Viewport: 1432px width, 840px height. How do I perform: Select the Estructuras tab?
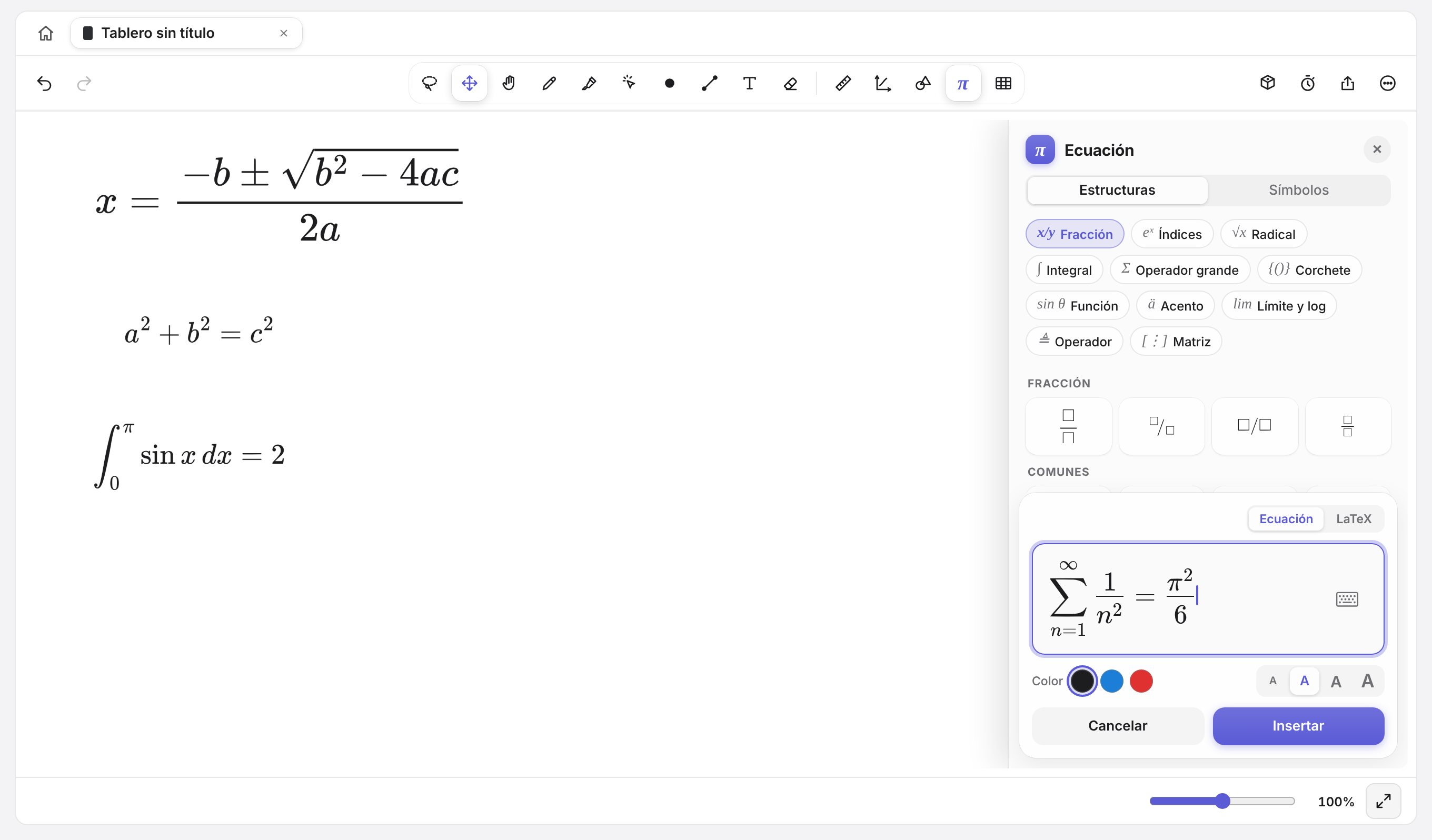pyautogui.click(x=1117, y=189)
